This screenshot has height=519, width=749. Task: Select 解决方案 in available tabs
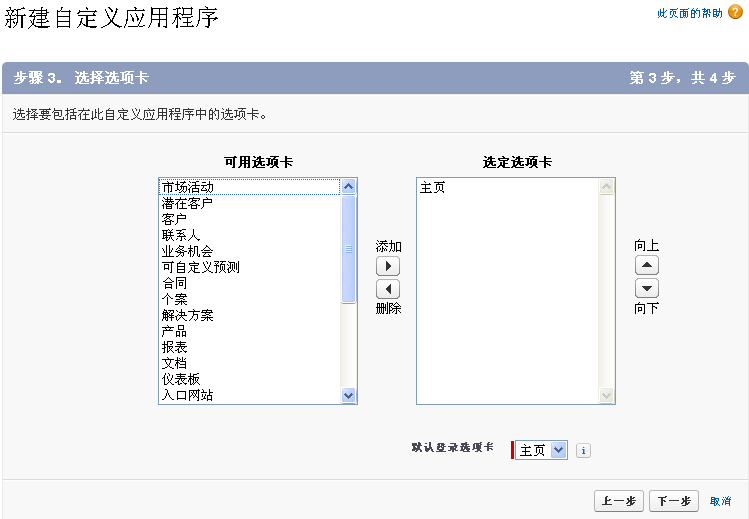click(x=187, y=315)
